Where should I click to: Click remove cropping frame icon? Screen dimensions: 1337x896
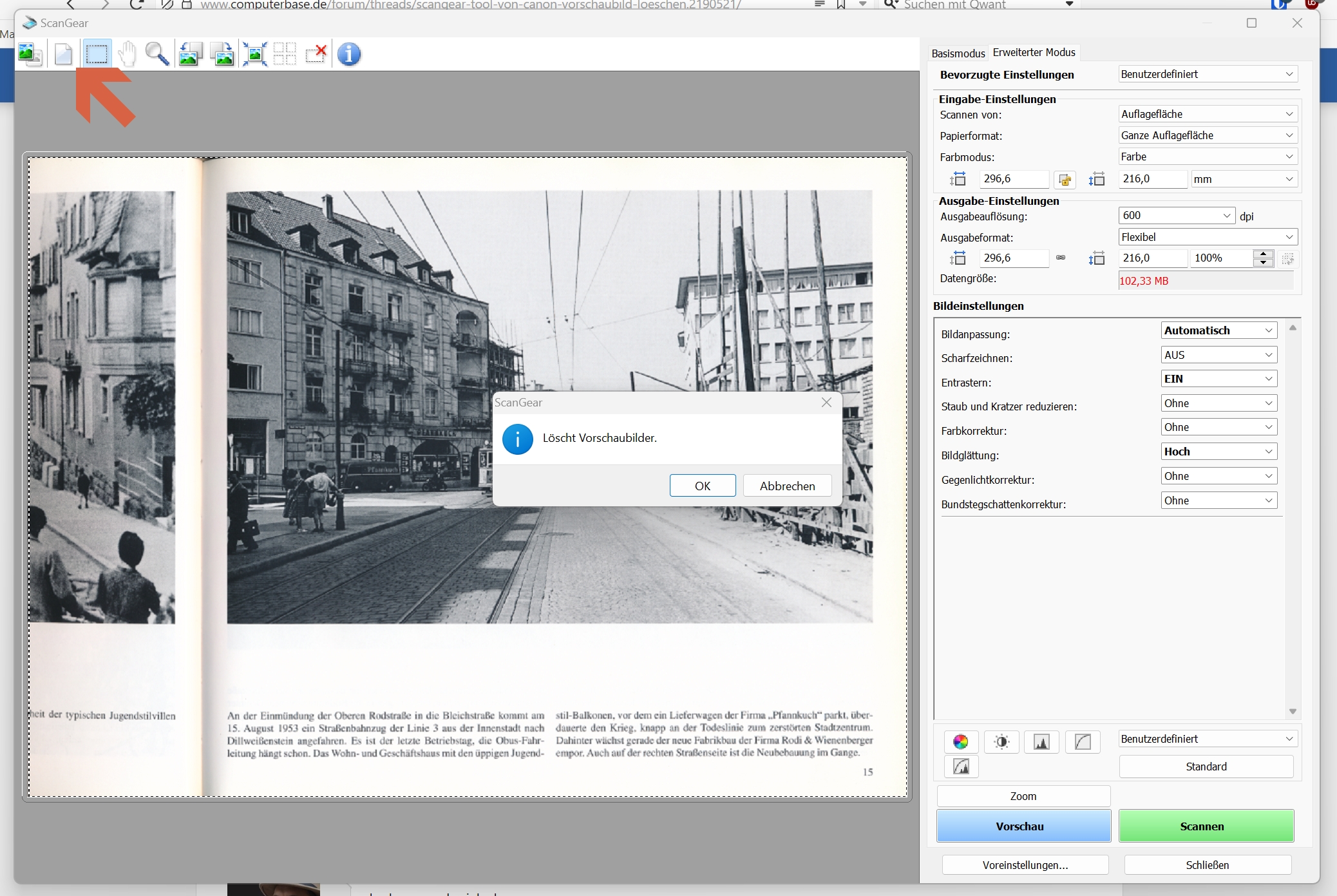pos(316,54)
